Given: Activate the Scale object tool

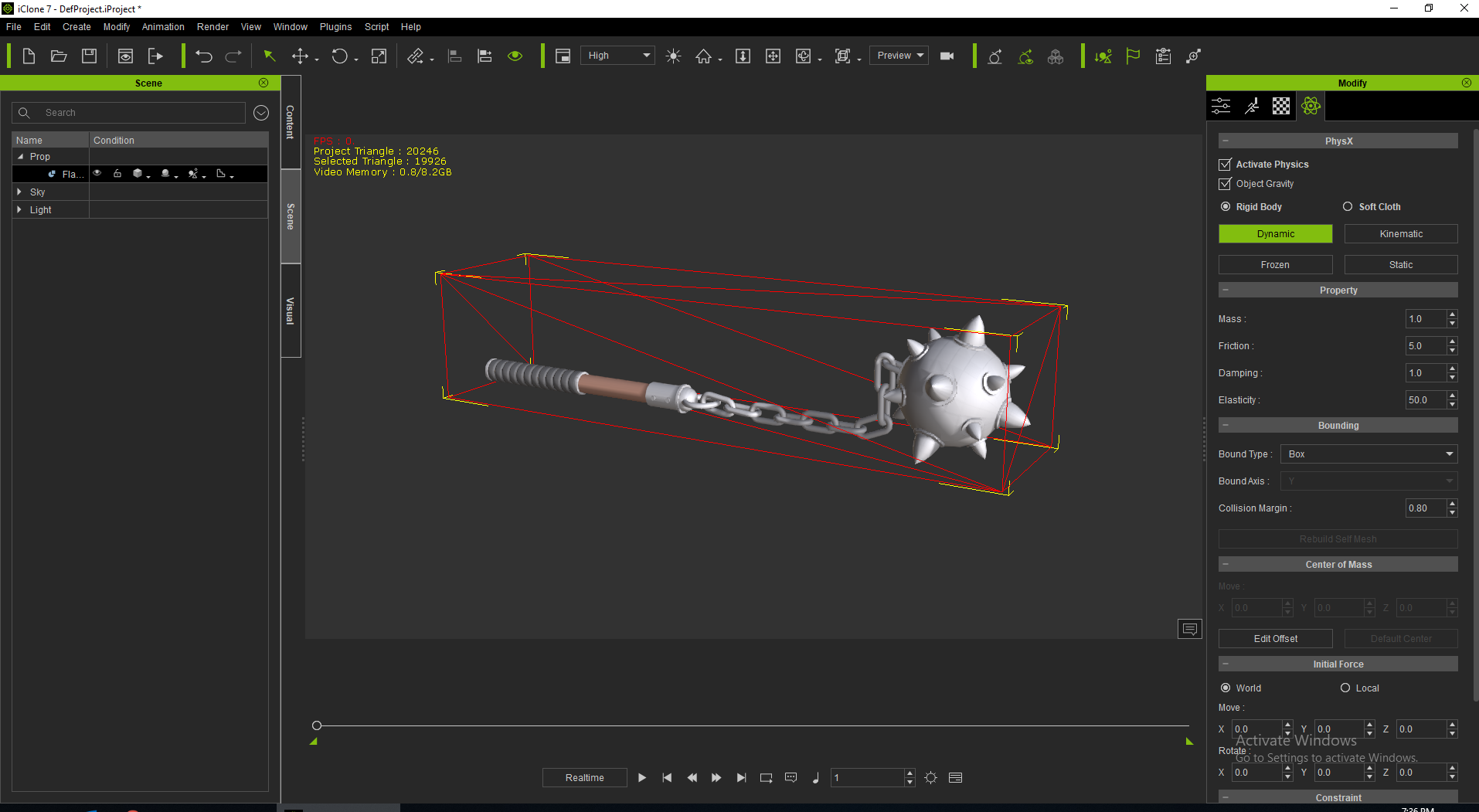Looking at the screenshot, I should click(x=379, y=56).
